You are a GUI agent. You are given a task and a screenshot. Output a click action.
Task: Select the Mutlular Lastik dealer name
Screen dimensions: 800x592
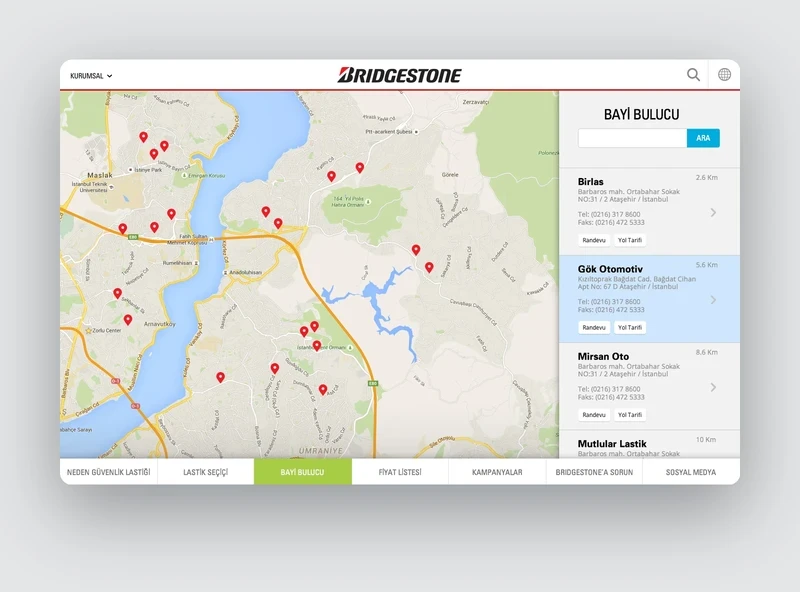612,443
